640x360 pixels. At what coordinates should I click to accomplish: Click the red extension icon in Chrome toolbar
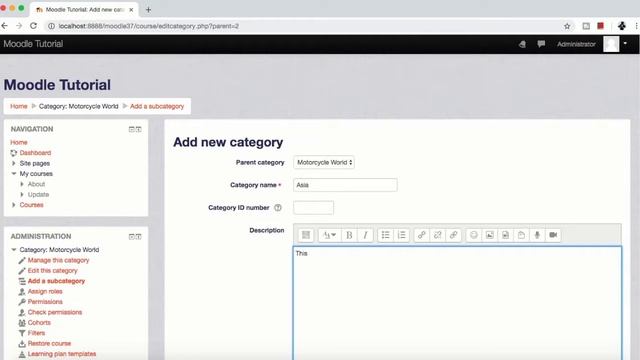tap(600, 26)
